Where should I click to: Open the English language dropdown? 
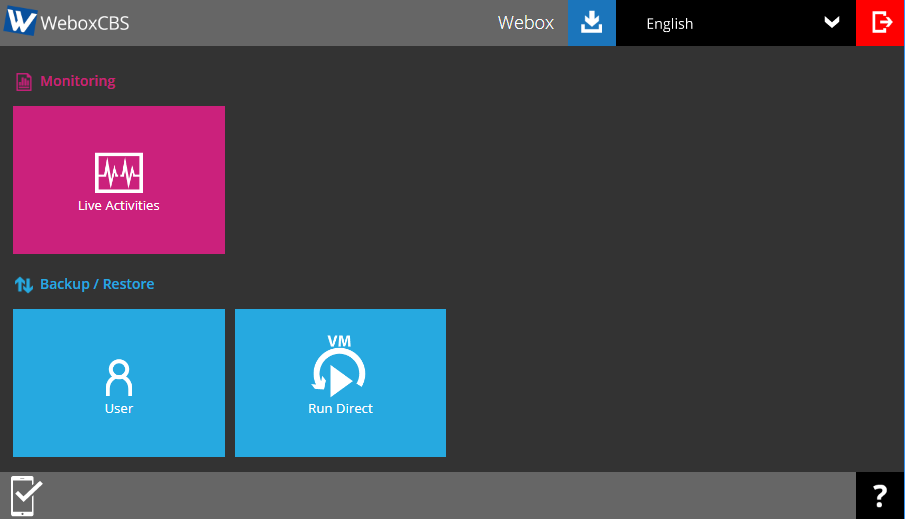point(670,24)
